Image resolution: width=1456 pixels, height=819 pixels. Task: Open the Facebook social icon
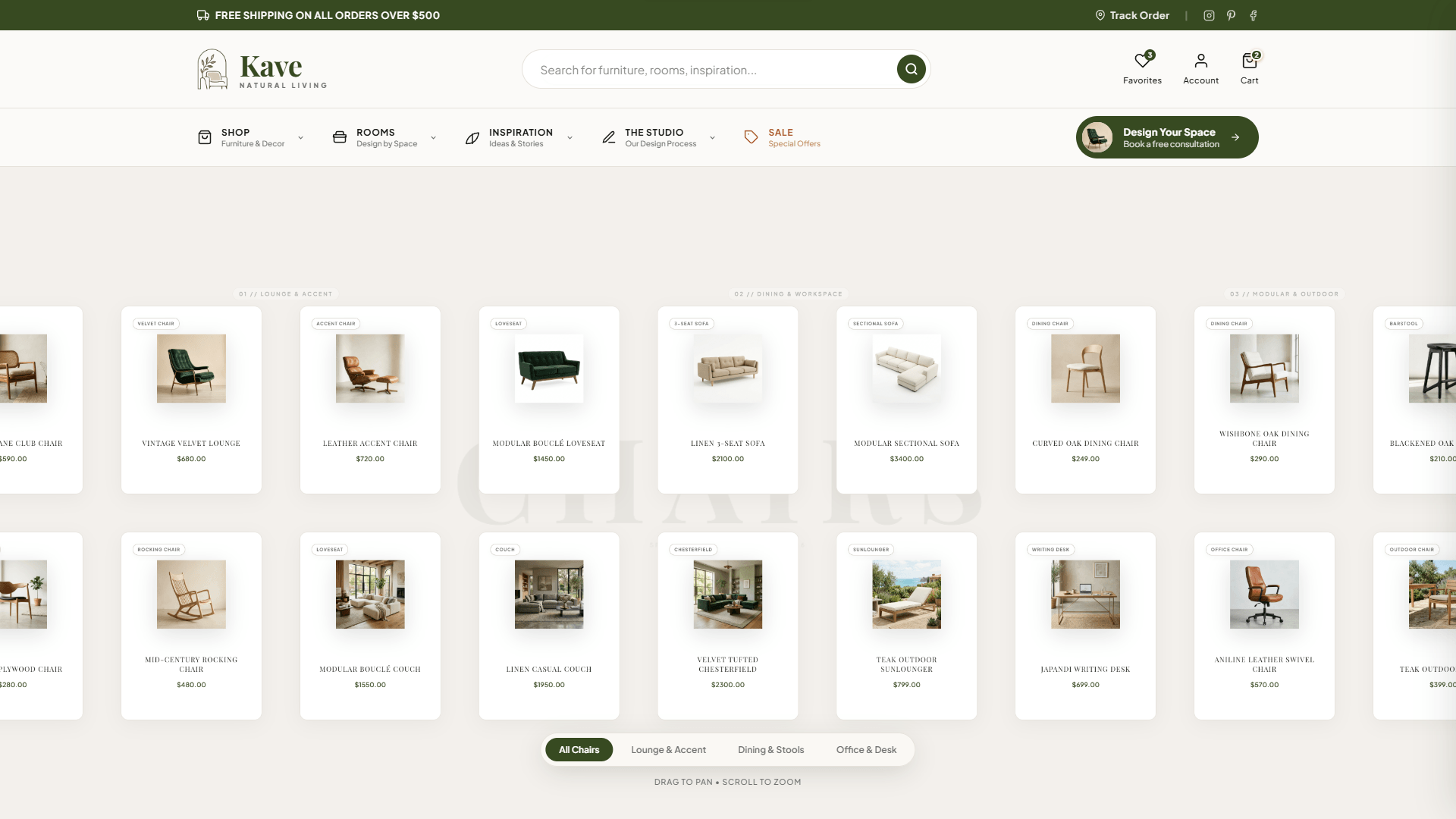click(x=1254, y=15)
